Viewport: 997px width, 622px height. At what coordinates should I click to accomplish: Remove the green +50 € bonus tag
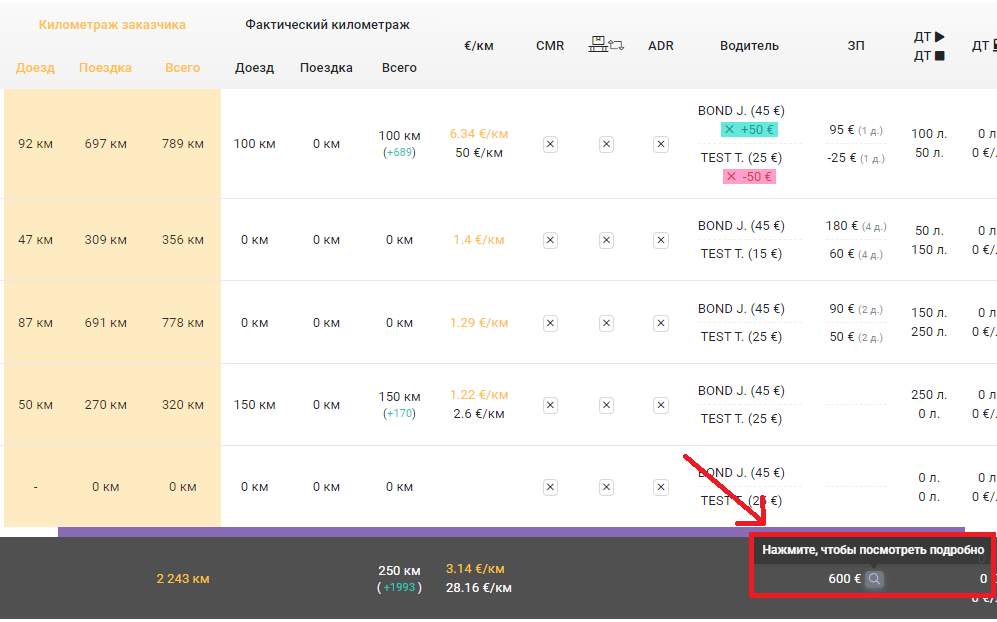pyautogui.click(x=729, y=130)
